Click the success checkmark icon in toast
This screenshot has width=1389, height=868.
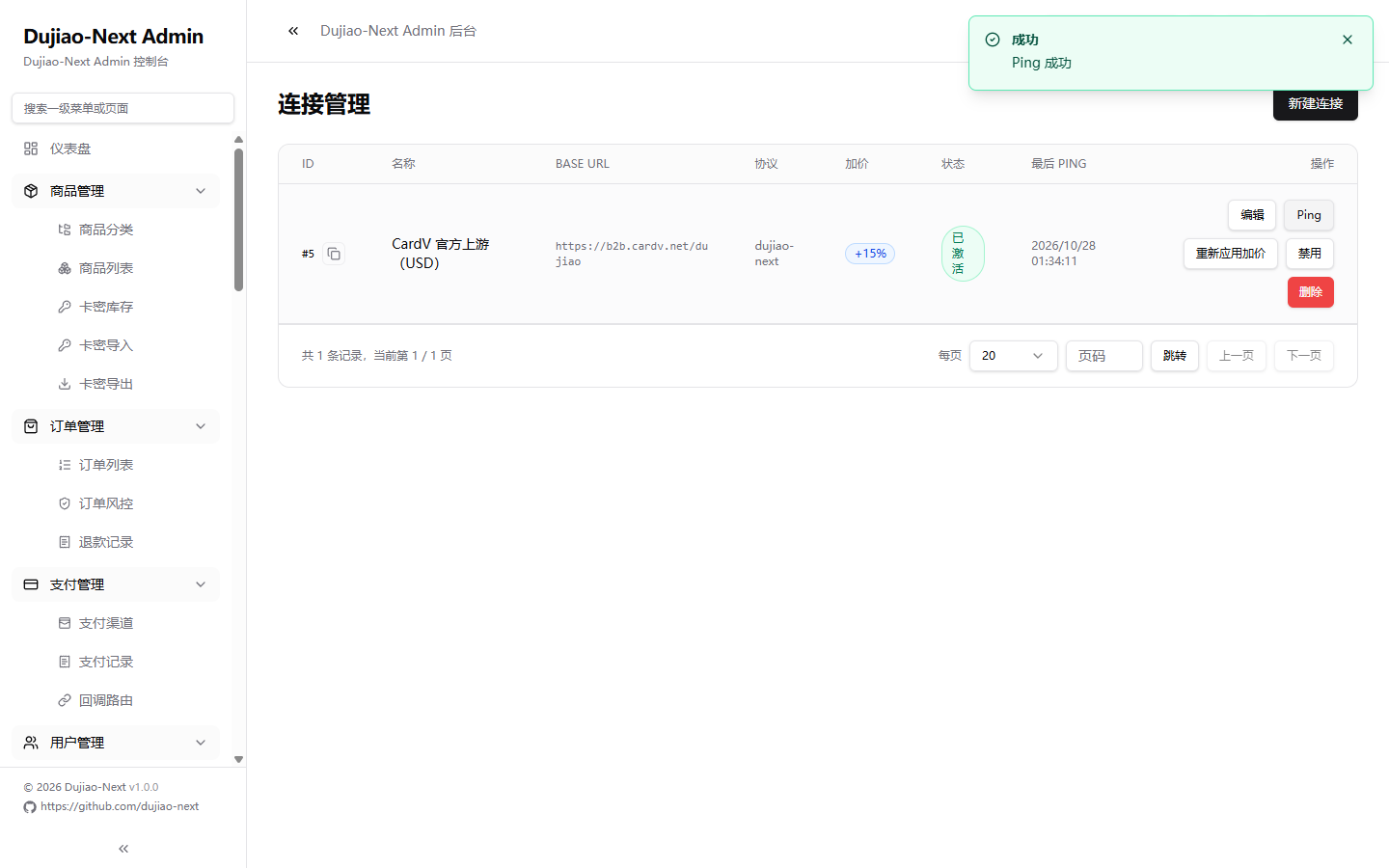tap(993, 40)
